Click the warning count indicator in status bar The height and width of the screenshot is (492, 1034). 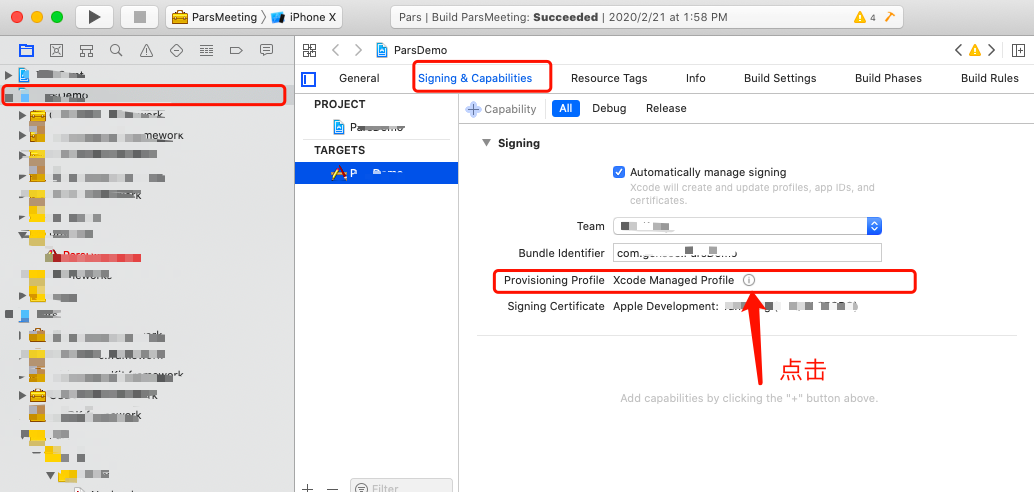[x=865, y=17]
